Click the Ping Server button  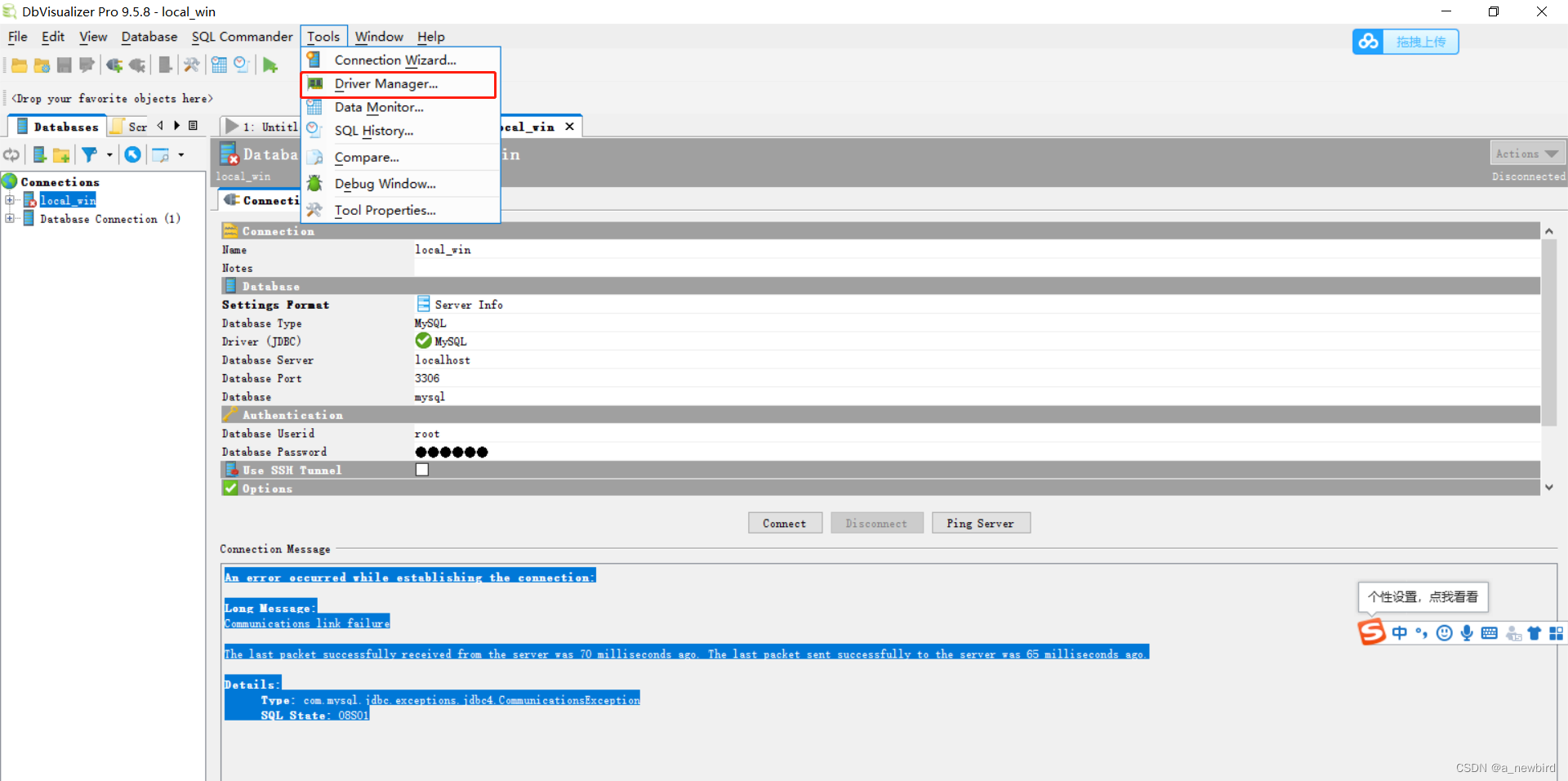coord(980,523)
